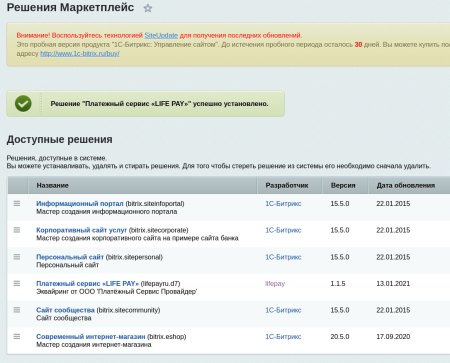Screen dimensions: 450x363
Task: Open Персональный сайт solution
Action: [x=70, y=257]
